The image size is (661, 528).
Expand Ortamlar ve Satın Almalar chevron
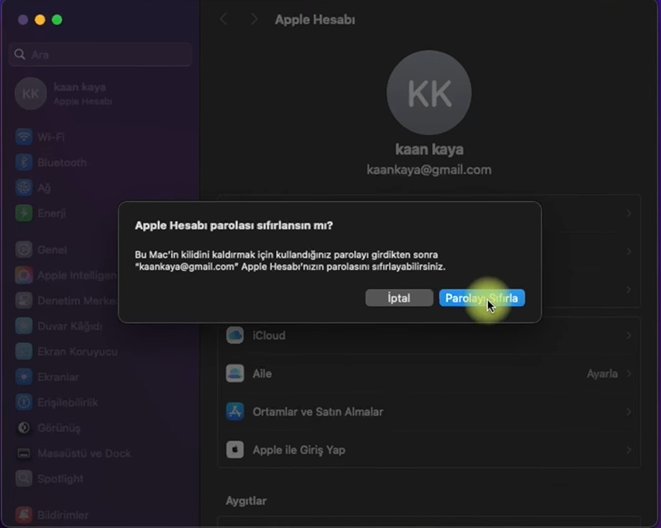[x=629, y=412]
